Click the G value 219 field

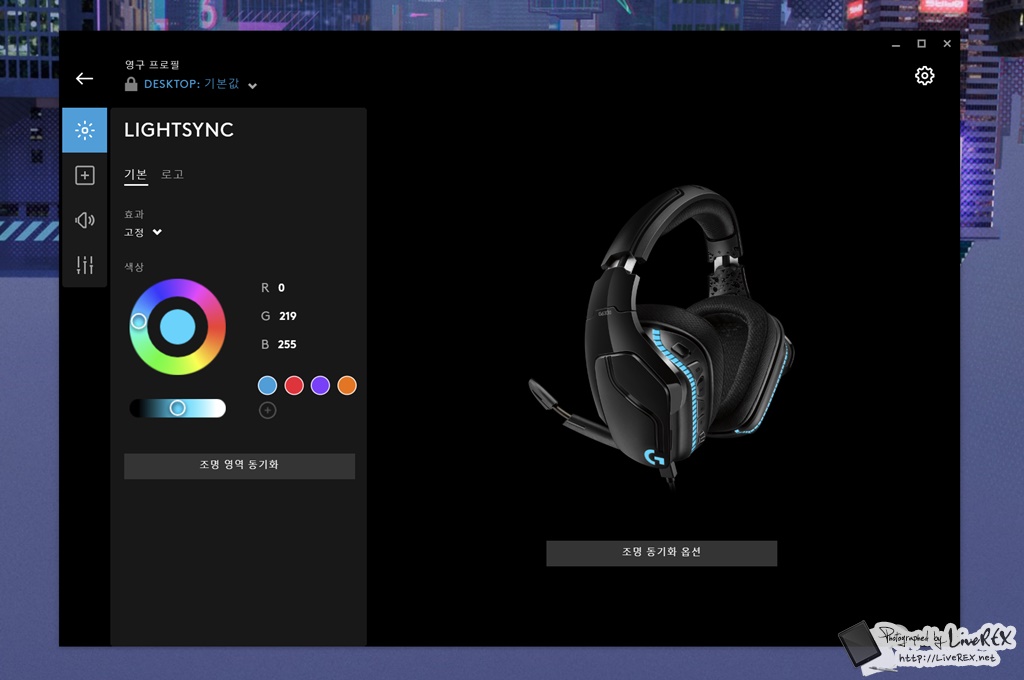pos(287,316)
